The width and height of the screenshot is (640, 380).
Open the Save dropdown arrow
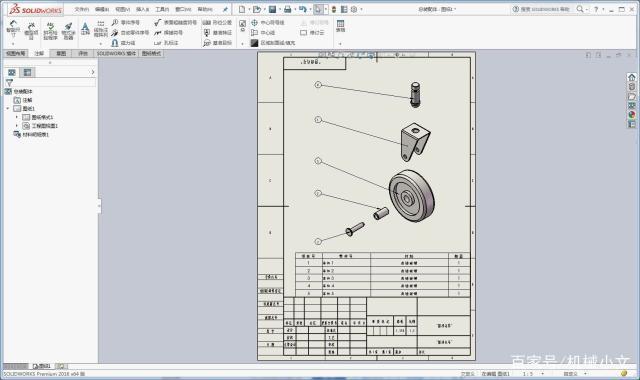pos(280,9)
